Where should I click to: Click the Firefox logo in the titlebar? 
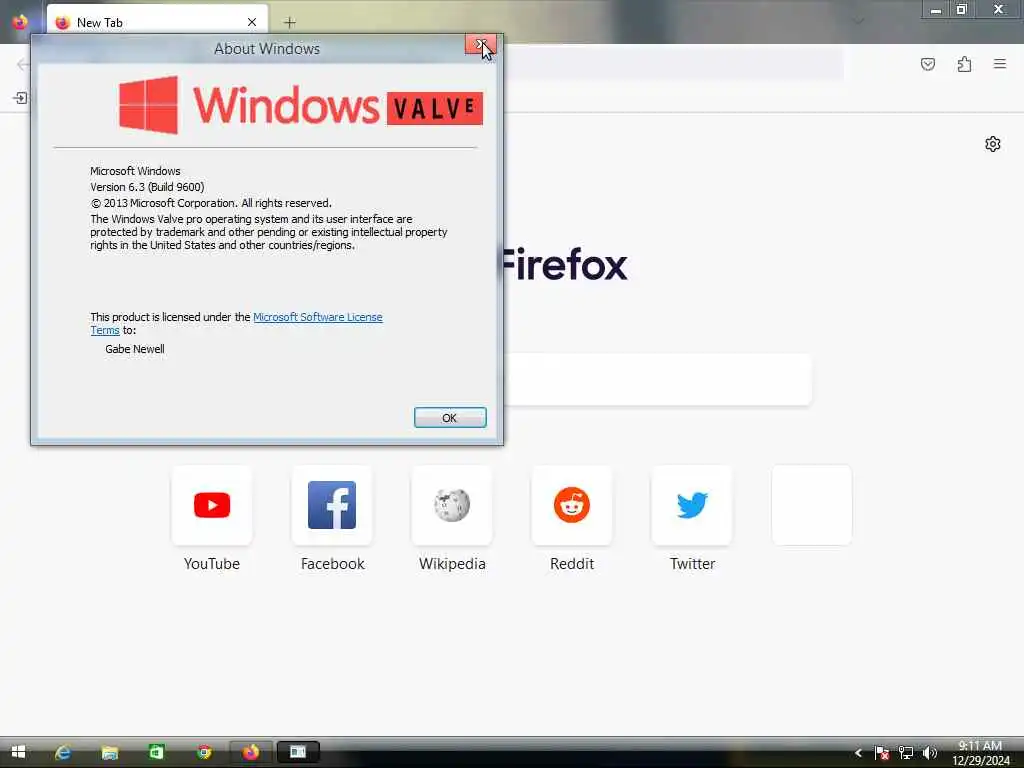point(20,22)
